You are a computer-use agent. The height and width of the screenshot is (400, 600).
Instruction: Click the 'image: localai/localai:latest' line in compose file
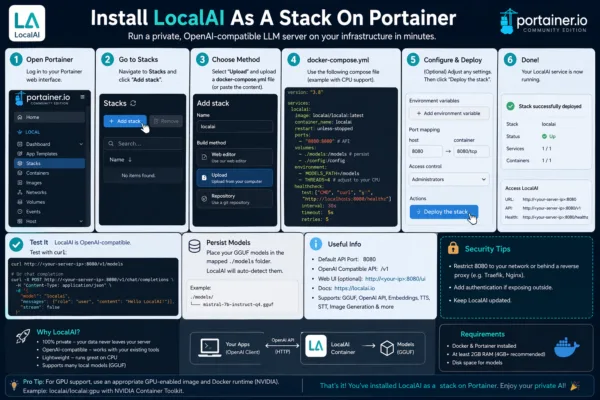329,115
